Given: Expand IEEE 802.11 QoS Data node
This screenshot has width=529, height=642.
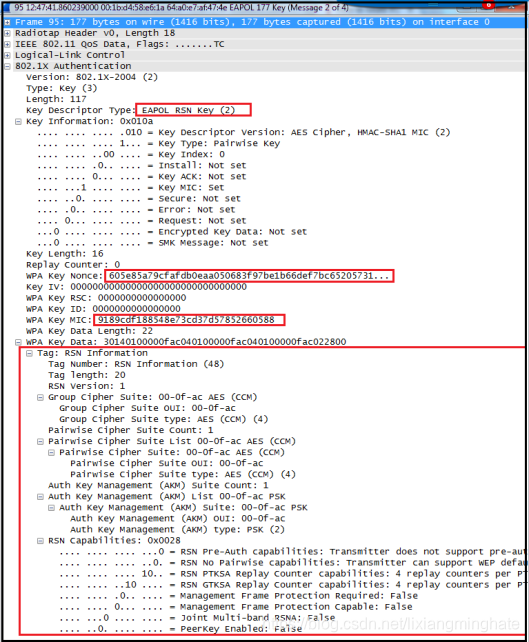Looking at the screenshot, I should click(x=7, y=44).
